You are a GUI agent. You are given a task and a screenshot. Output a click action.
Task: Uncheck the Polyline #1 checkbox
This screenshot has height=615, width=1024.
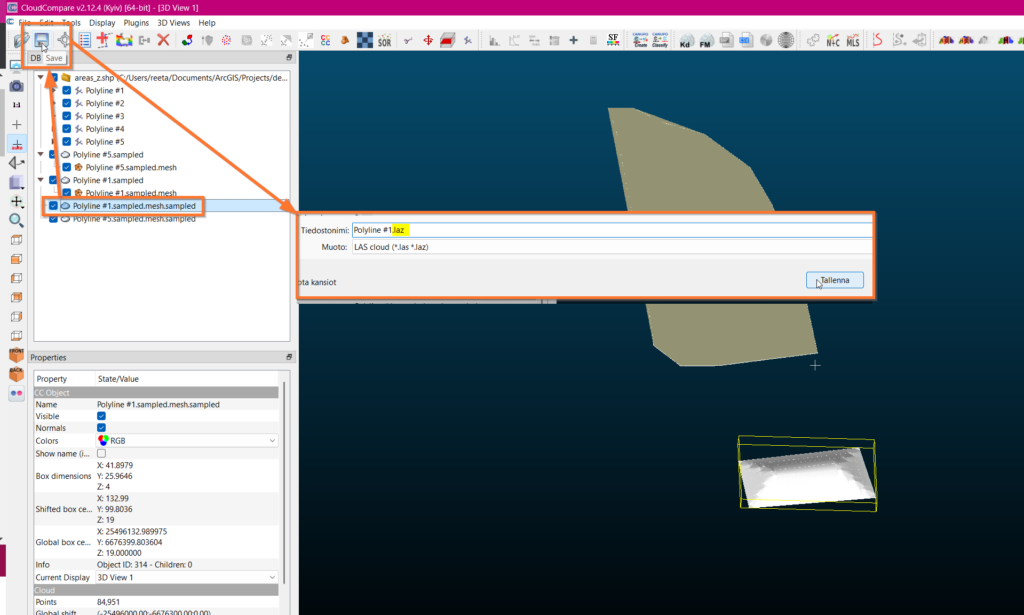[x=67, y=91]
